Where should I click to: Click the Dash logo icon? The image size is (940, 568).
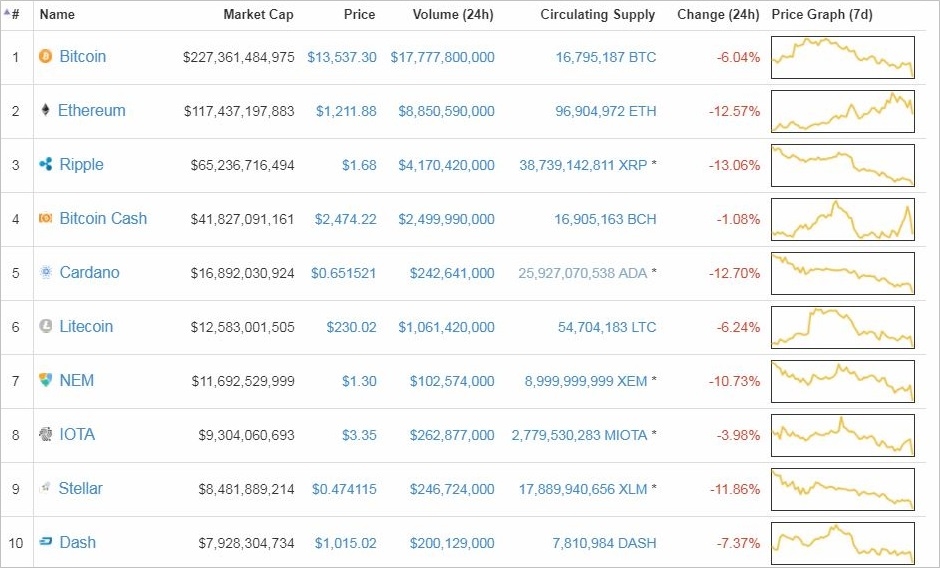pyautogui.click(x=45, y=543)
